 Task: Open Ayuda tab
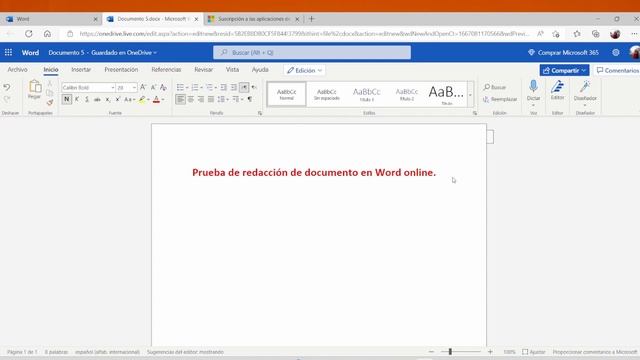260,70
